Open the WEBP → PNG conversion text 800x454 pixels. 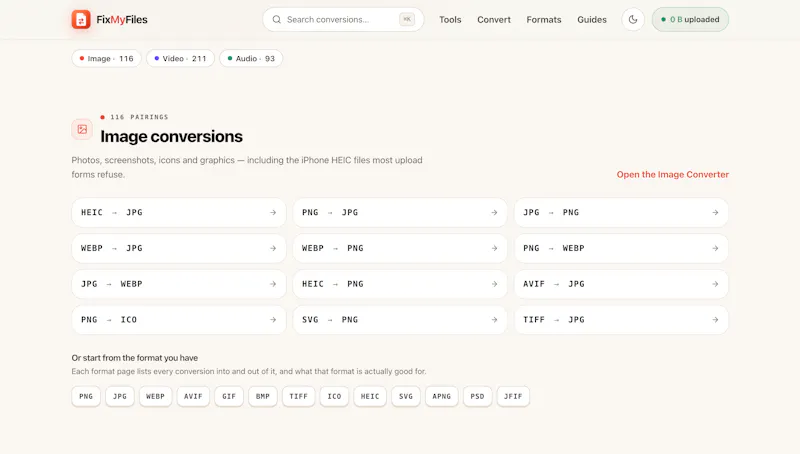click(x=333, y=248)
